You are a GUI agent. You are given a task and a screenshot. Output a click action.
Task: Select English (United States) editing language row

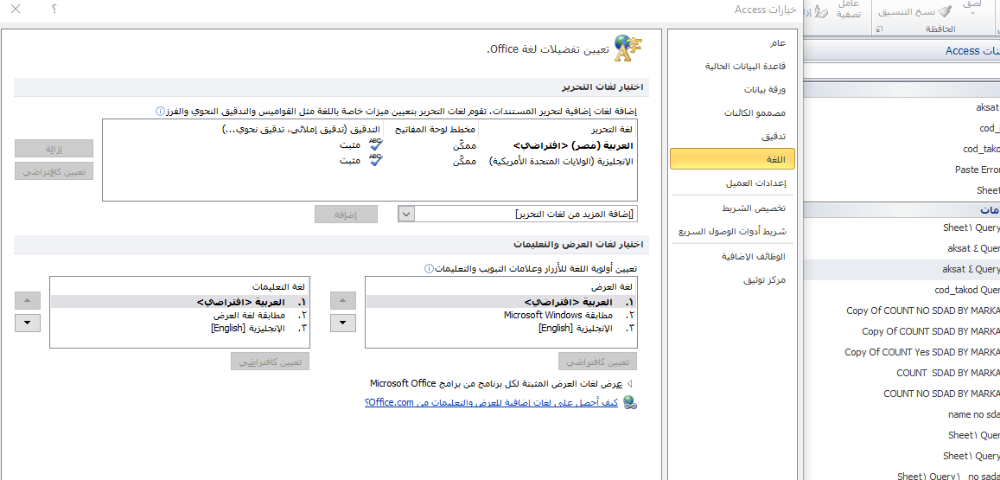(x=369, y=161)
